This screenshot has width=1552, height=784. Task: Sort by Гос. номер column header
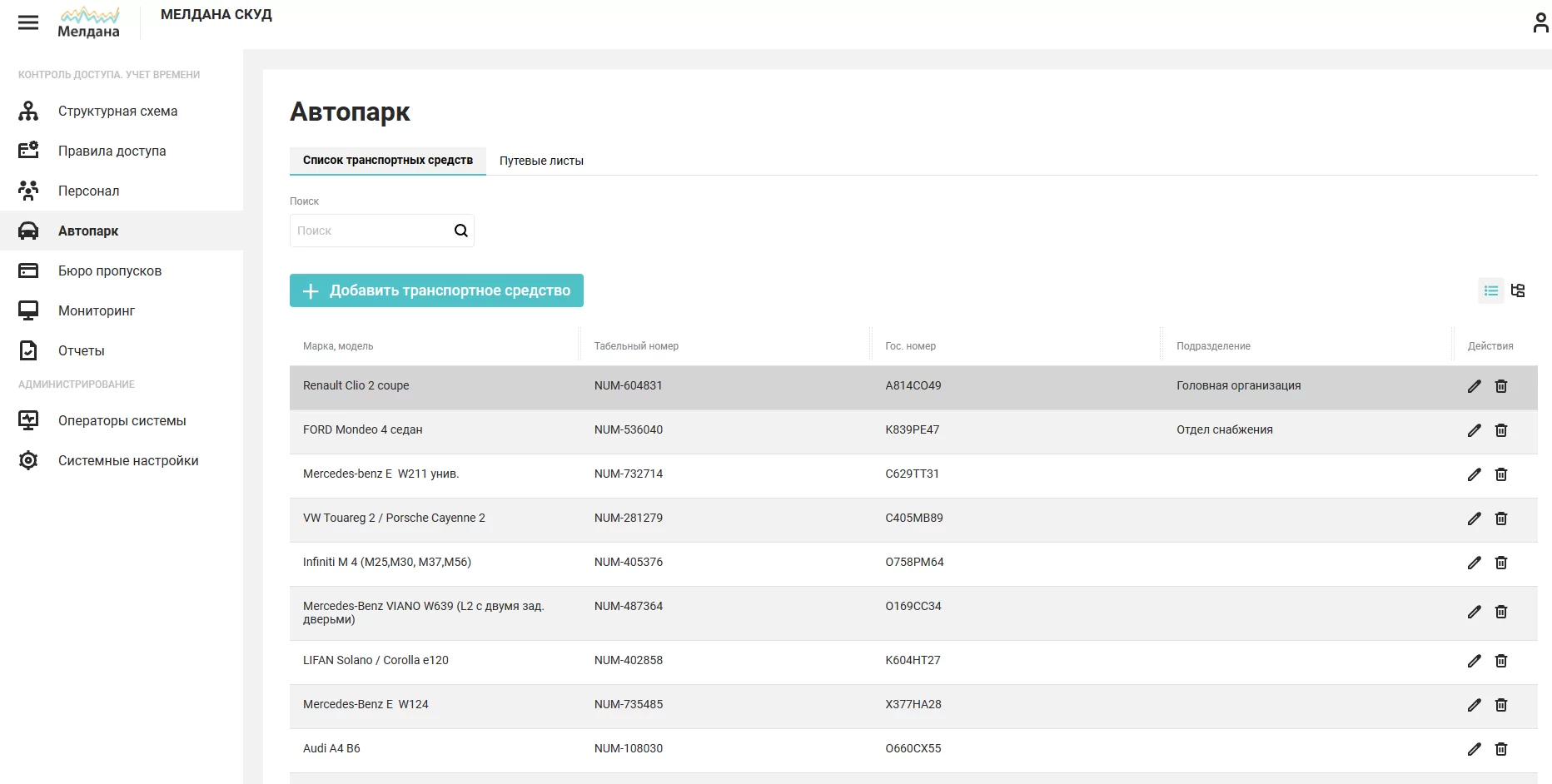(910, 346)
